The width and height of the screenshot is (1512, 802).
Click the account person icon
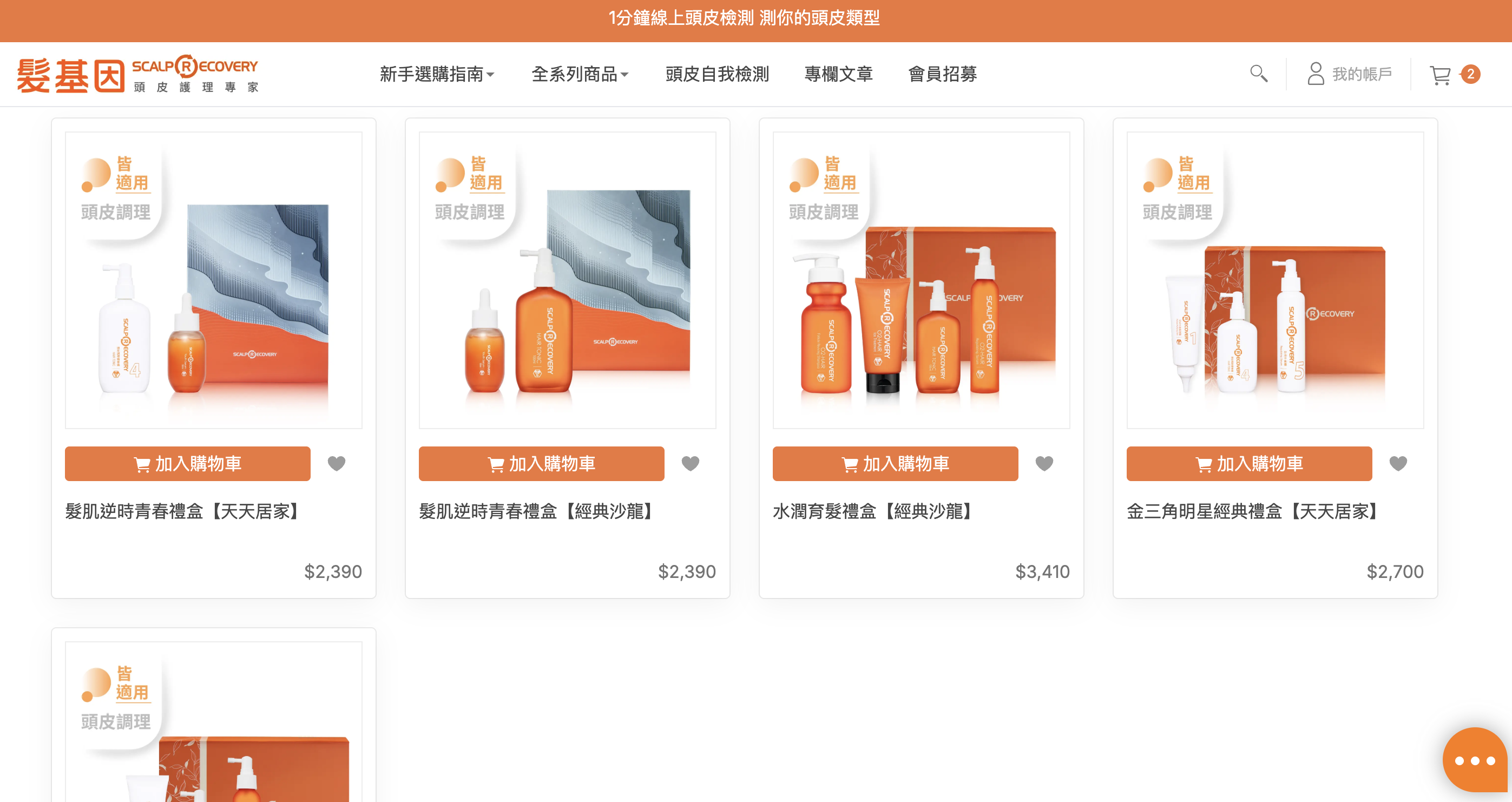(1316, 74)
